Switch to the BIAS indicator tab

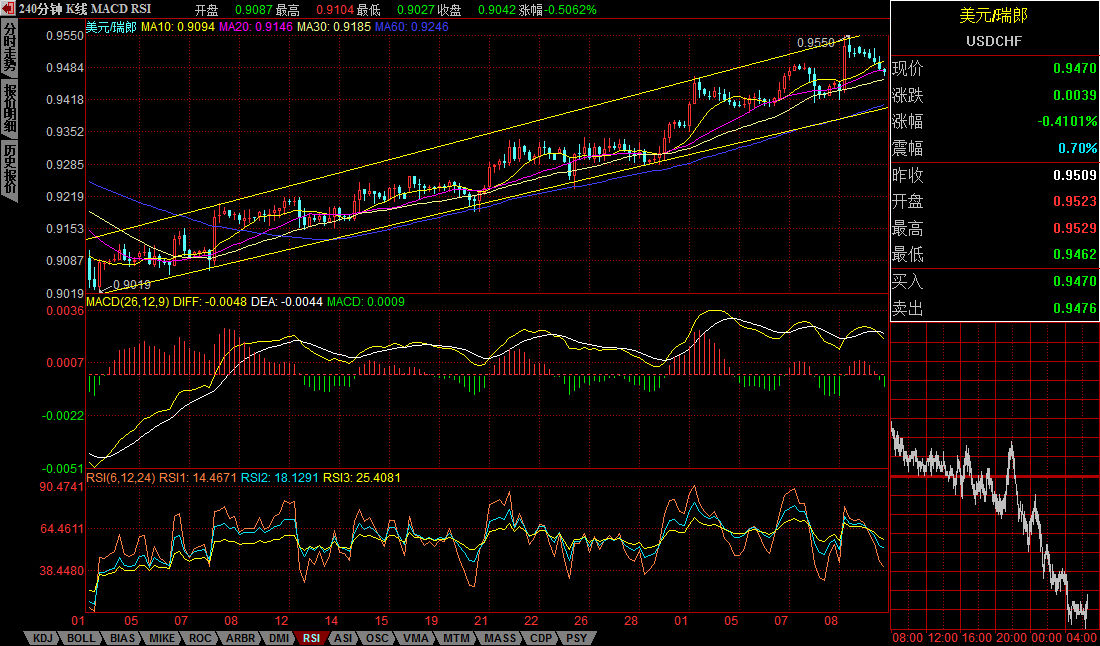[123, 638]
